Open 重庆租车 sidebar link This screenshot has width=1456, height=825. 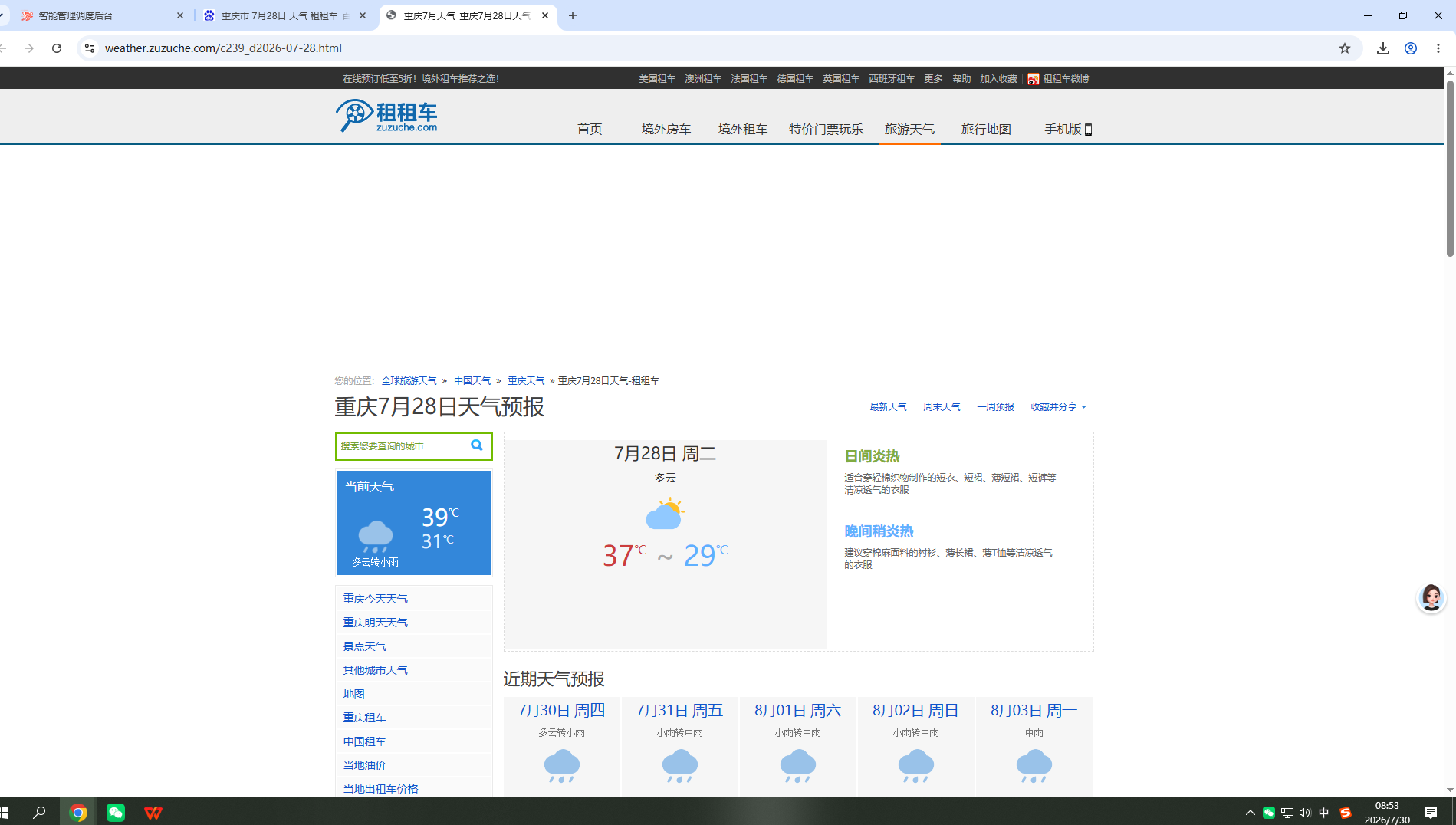(x=364, y=718)
